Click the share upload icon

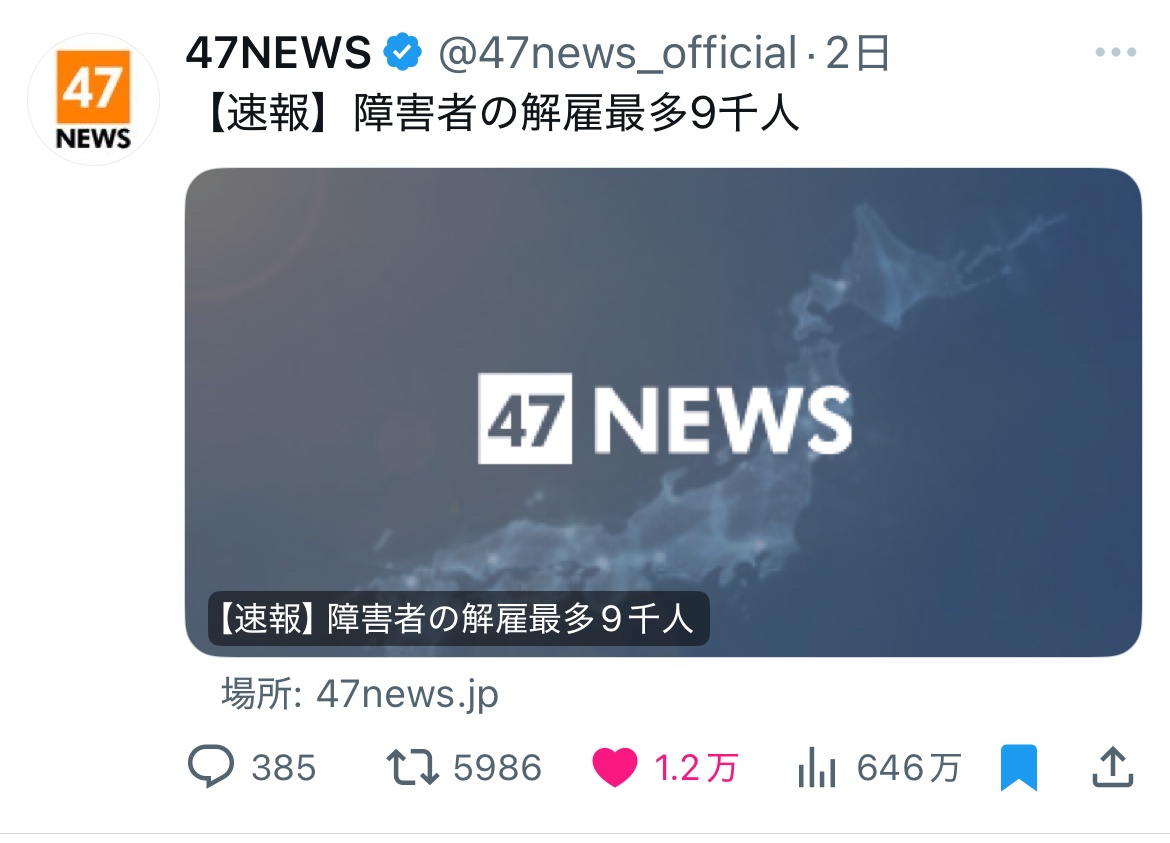pos(1113,767)
